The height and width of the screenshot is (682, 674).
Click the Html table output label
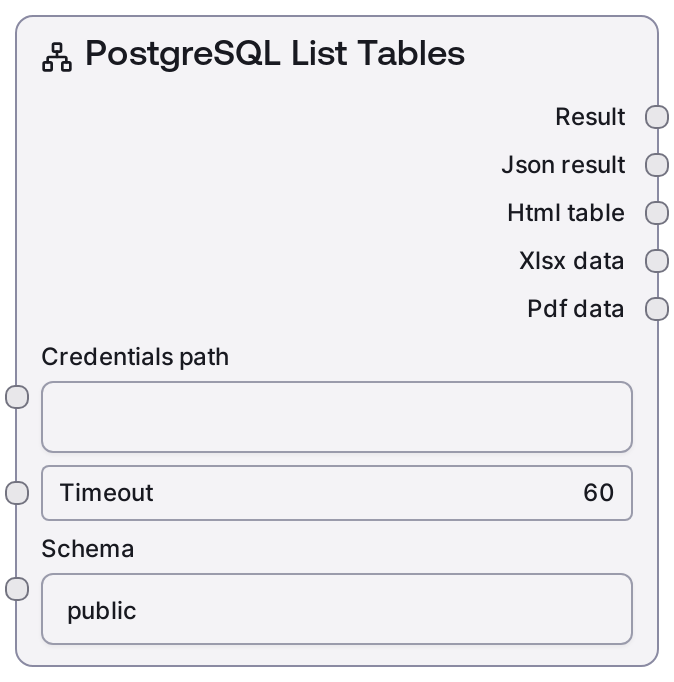[x=566, y=213]
